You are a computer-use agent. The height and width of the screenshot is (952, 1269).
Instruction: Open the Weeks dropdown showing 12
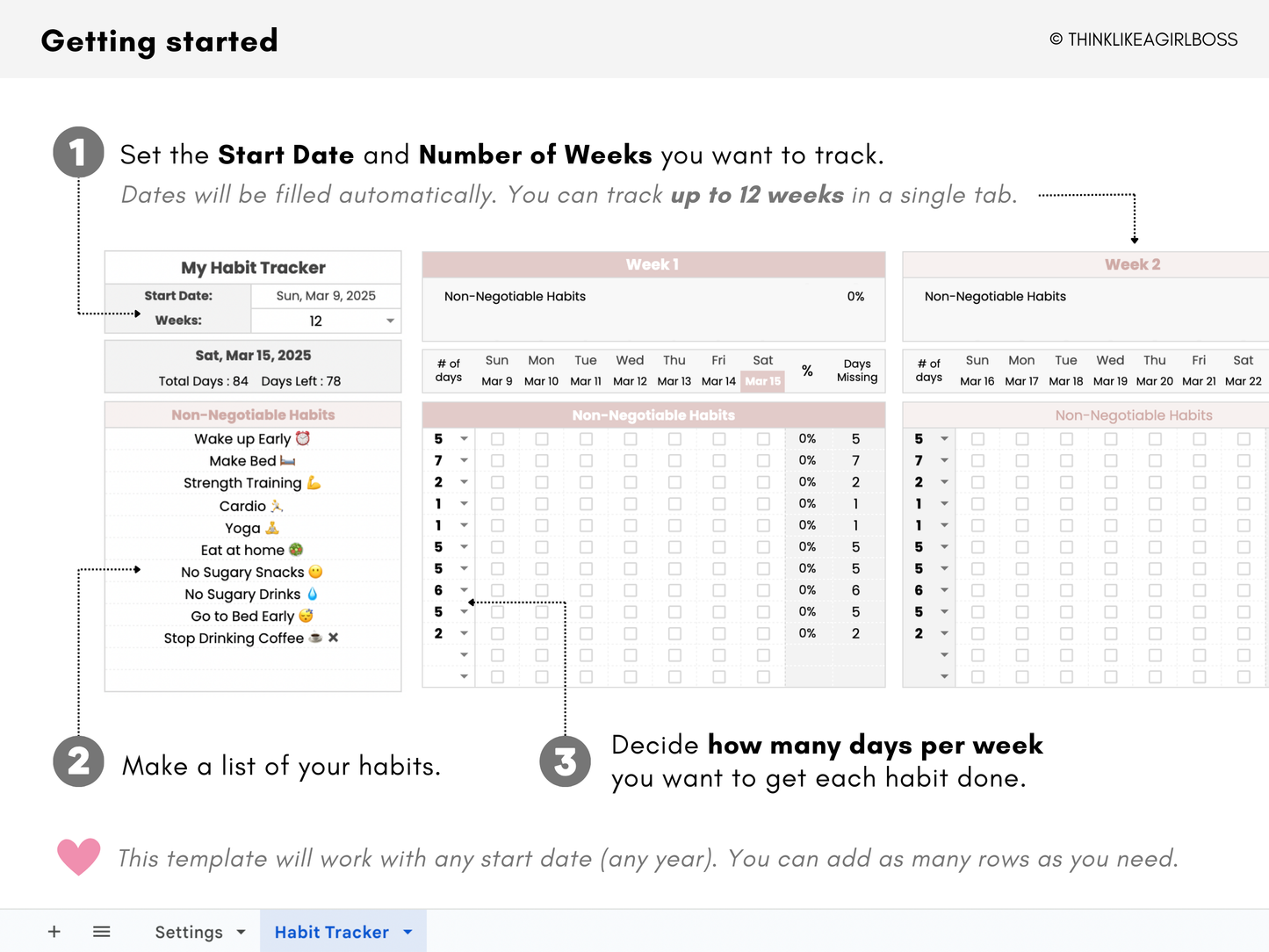pos(389,321)
